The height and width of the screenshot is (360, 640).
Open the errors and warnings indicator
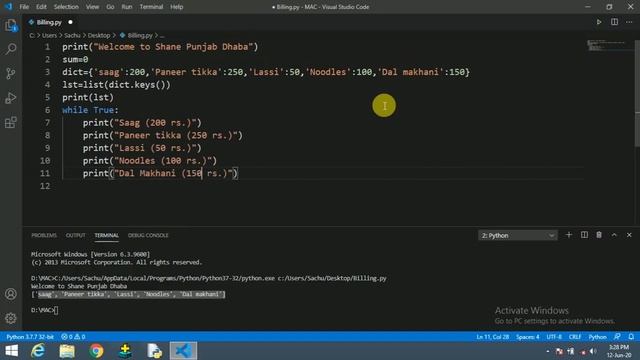tap(73, 337)
